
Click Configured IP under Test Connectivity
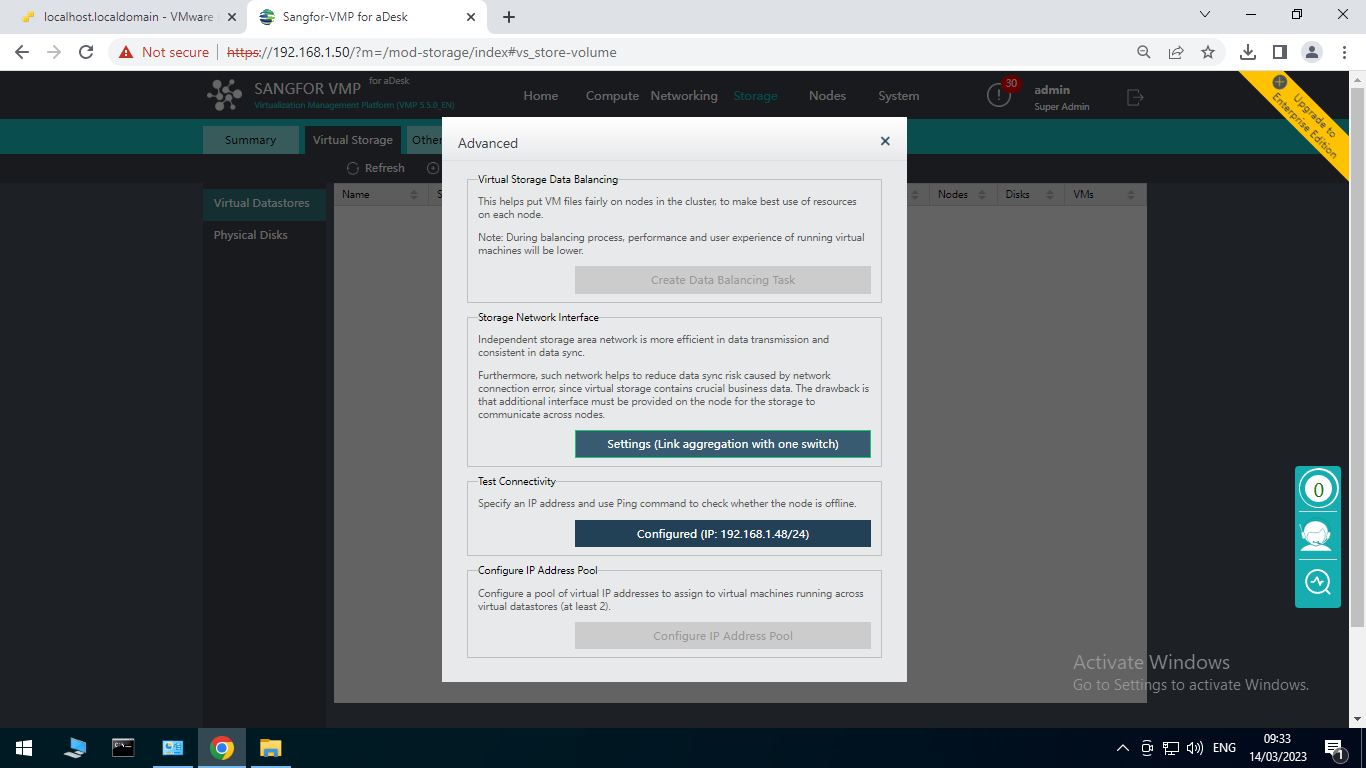722,533
